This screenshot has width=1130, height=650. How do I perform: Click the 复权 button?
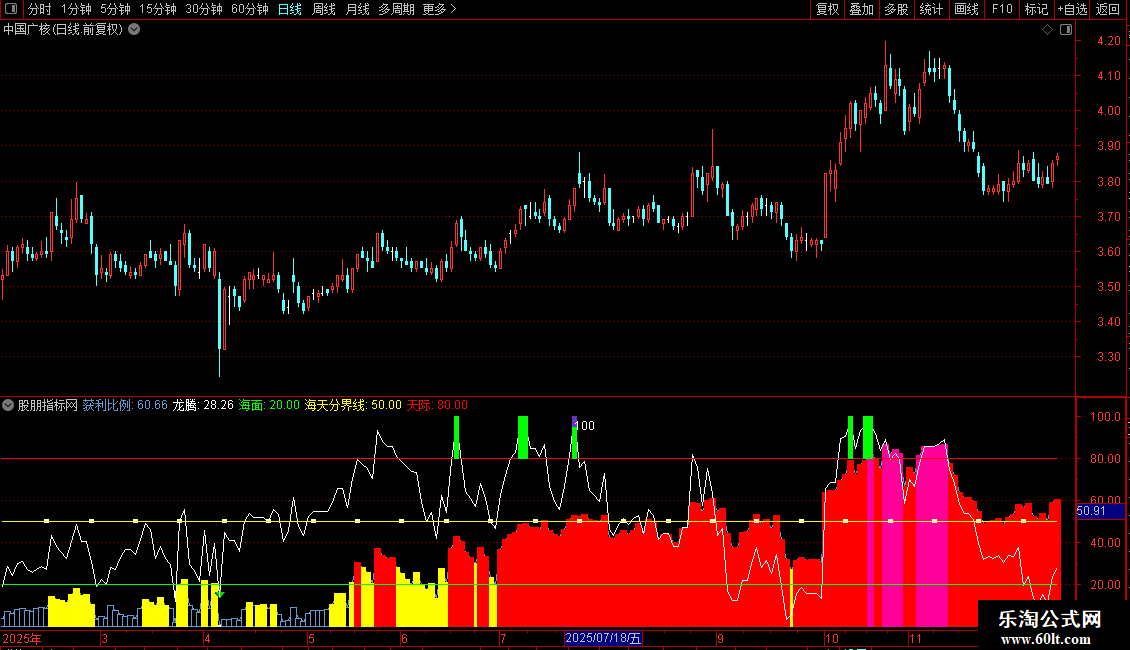click(x=827, y=9)
